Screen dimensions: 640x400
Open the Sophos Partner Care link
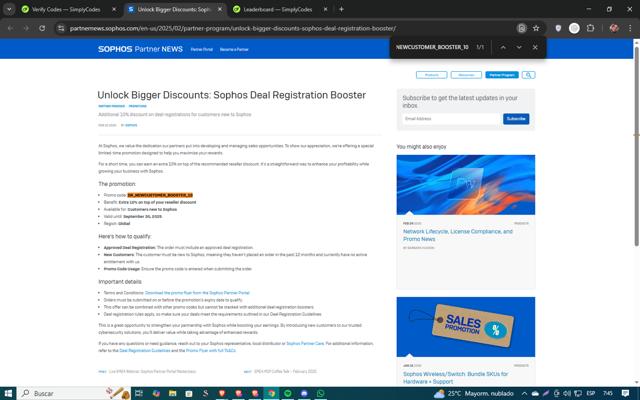305,344
